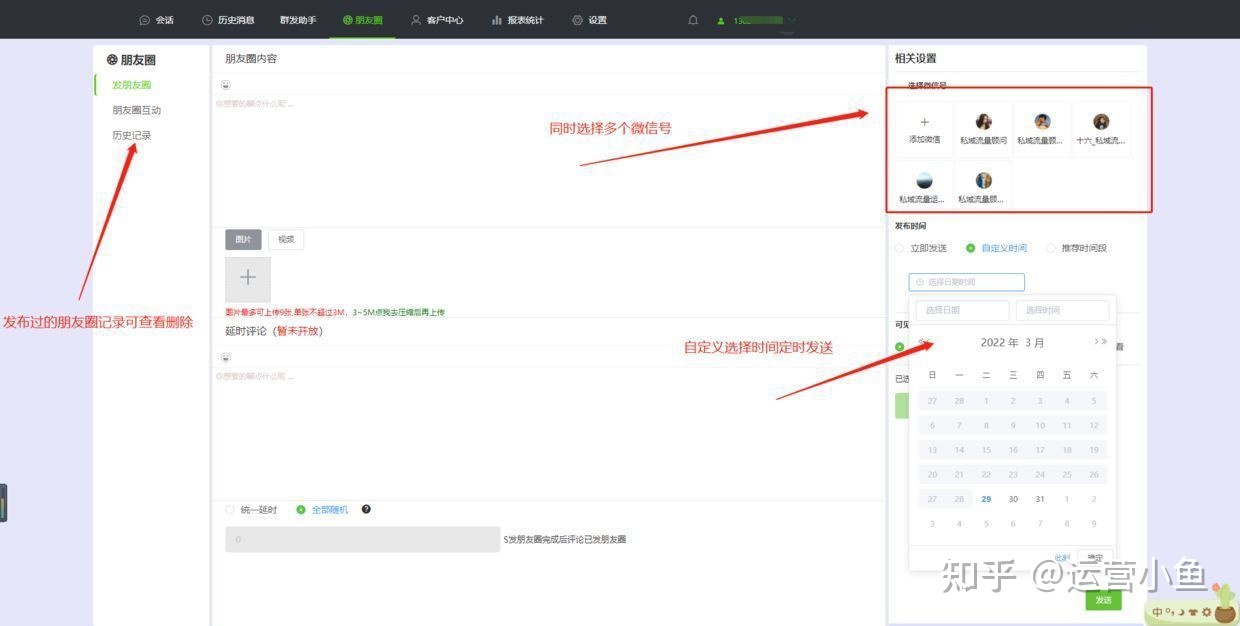Image resolution: width=1240 pixels, height=626 pixels.
Task: Open emoji picker in 延时评论 editor
Action: tap(225, 357)
